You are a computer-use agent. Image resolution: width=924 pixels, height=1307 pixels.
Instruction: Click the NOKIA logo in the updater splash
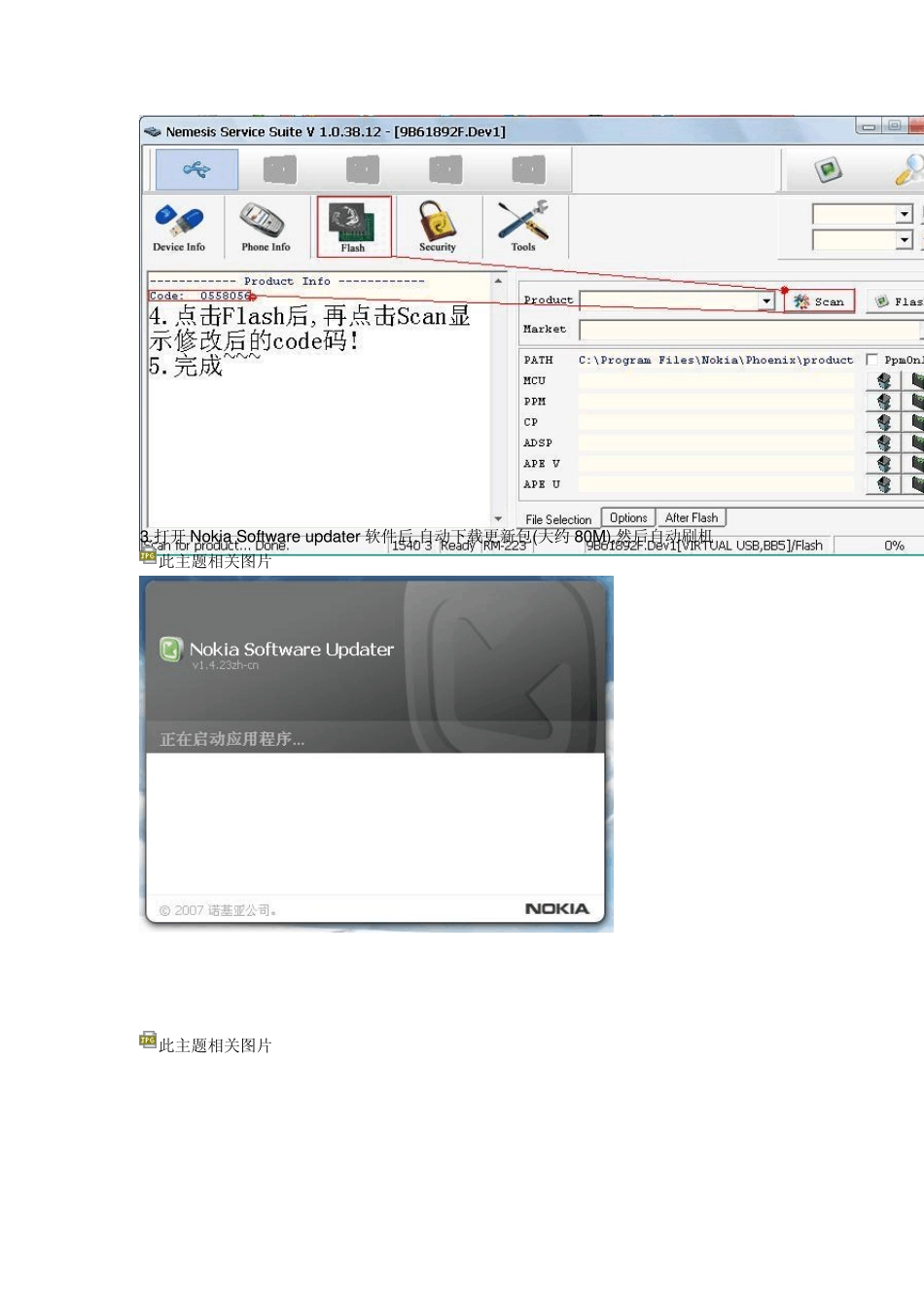(x=557, y=909)
